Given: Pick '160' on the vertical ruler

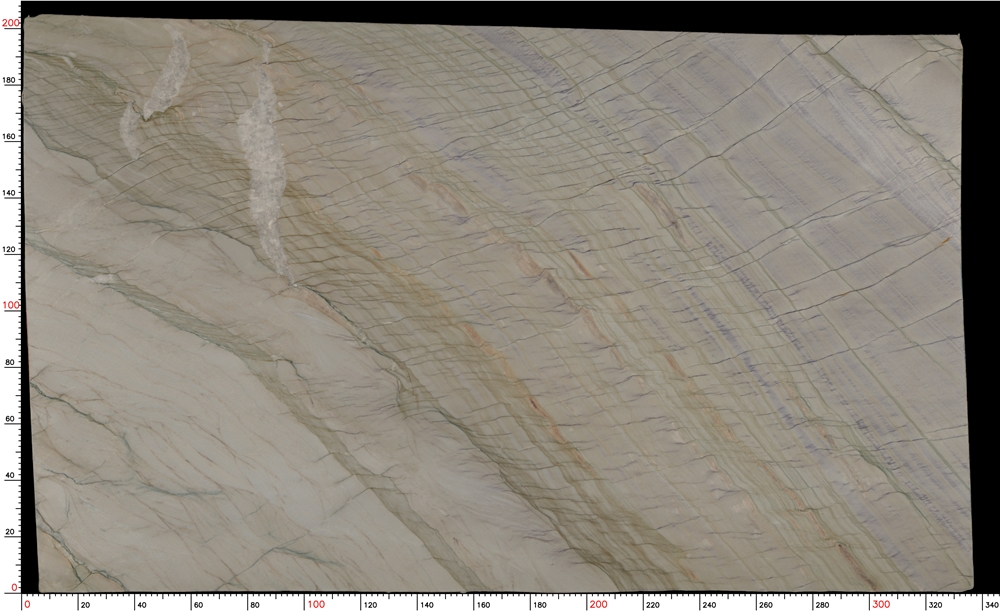Looking at the screenshot, I should tap(11, 136).
